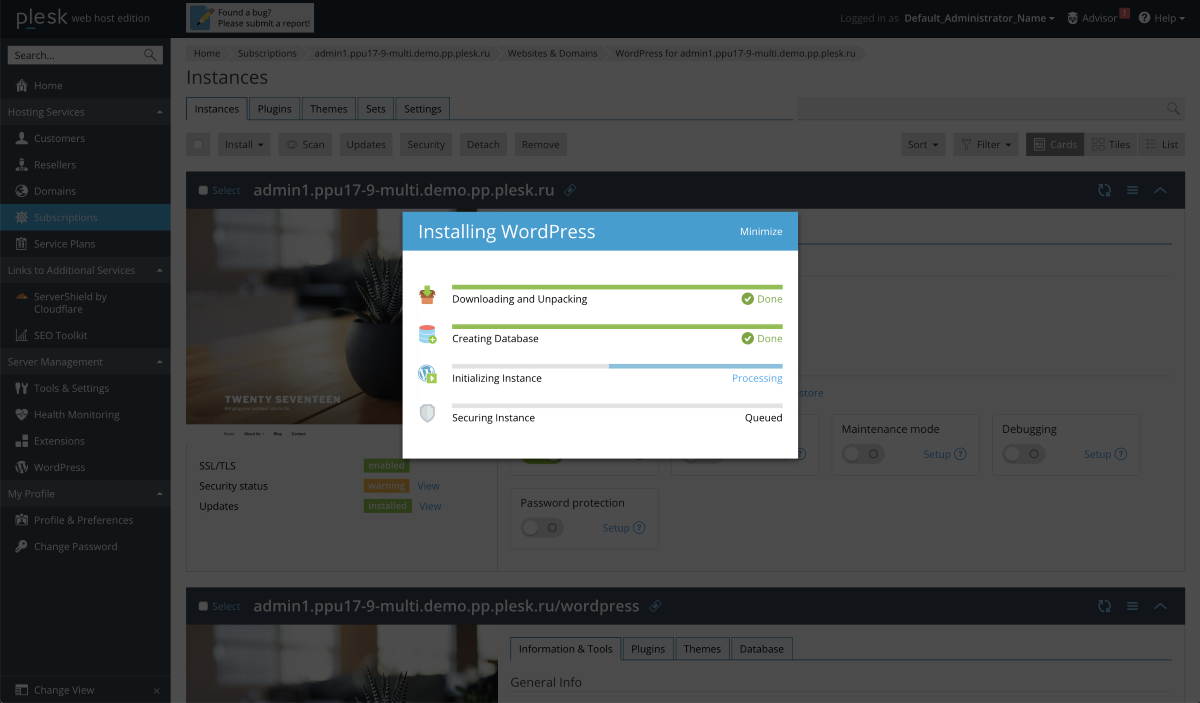This screenshot has width=1200, height=703.
Task: Toggle the Maintenance mode switch
Action: [862, 454]
